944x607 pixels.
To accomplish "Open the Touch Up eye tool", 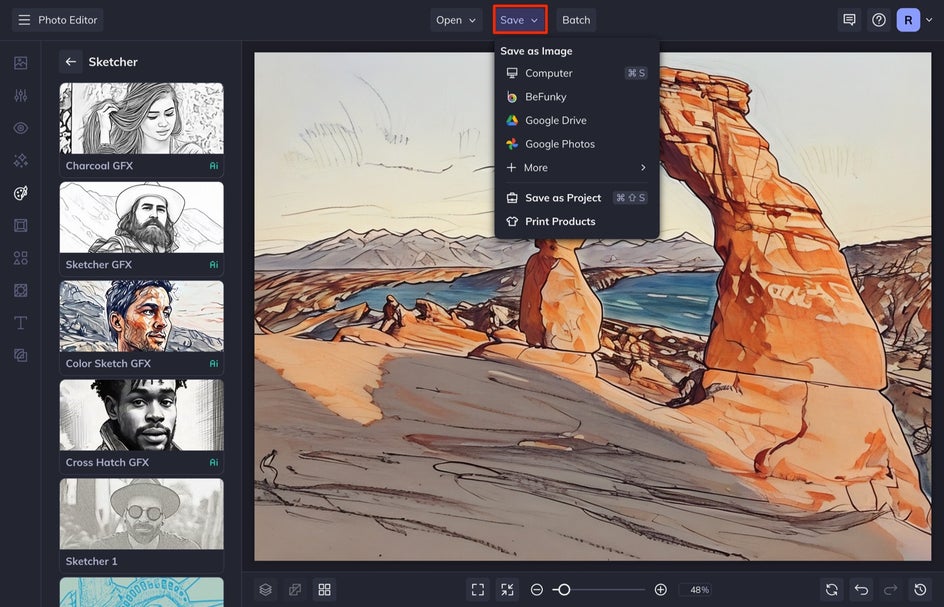I will pyautogui.click(x=20, y=128).
